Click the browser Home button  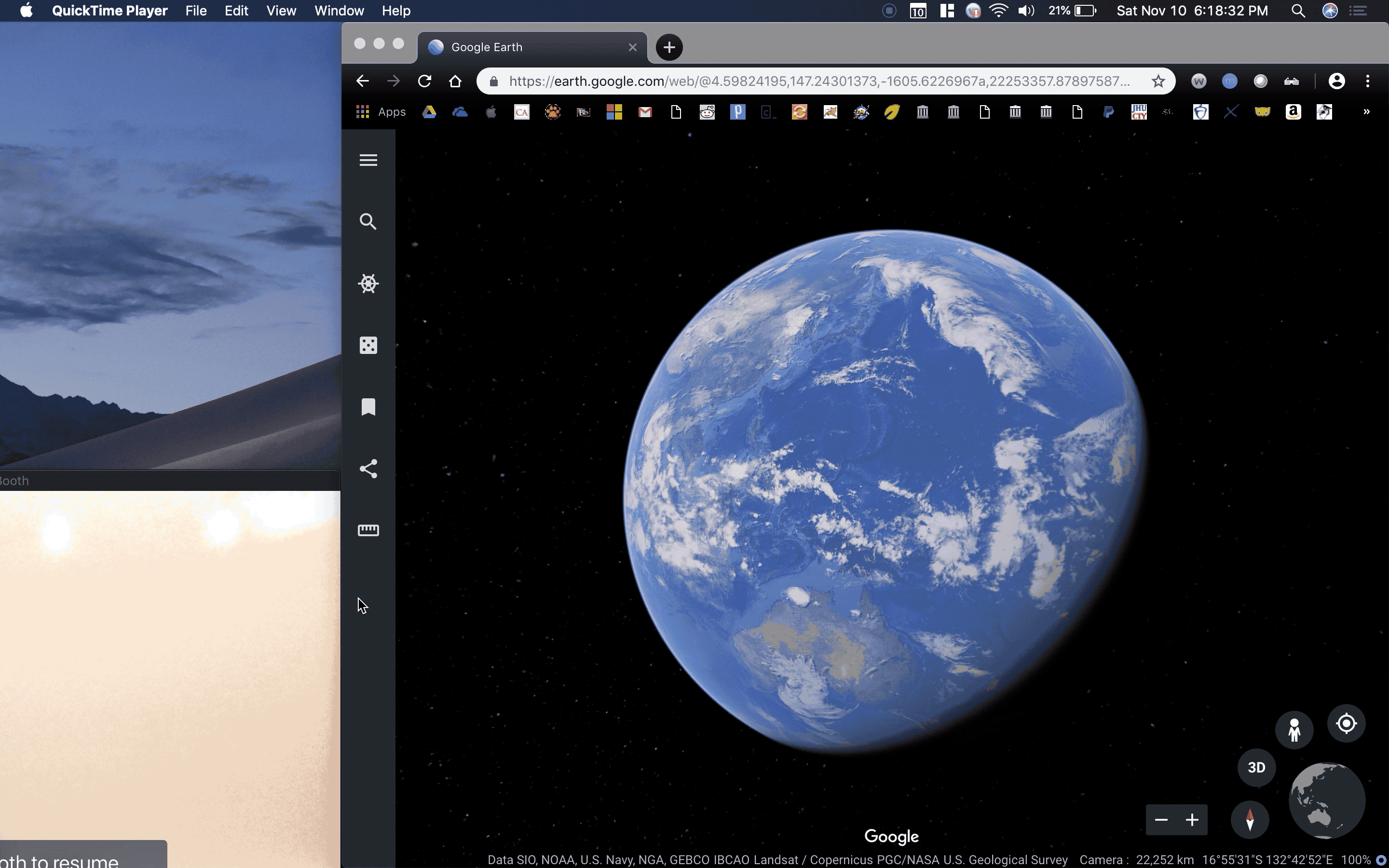[x=455, y=81]
